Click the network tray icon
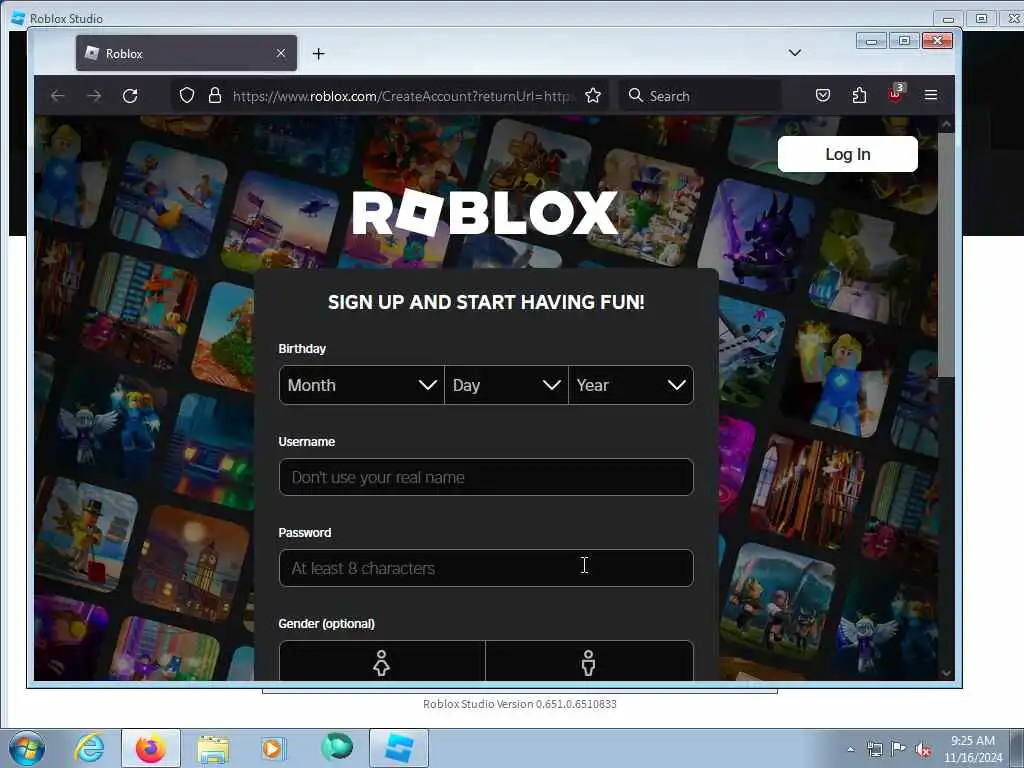This screenshot has height=768, width=1024. [x=874, y=749]
